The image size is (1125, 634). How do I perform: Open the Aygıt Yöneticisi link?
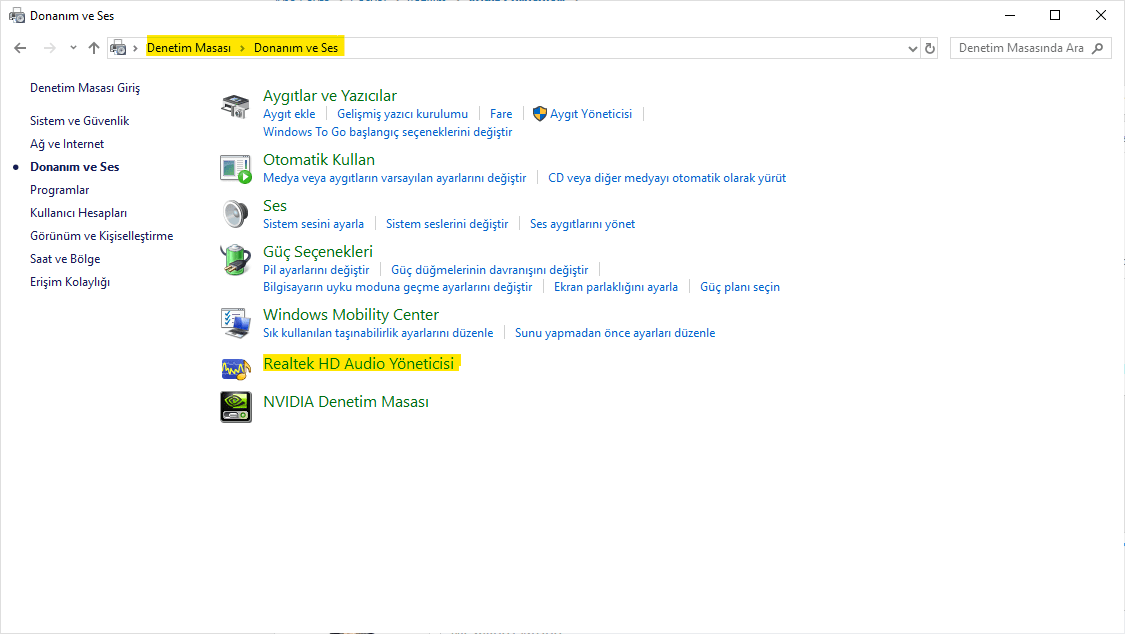(x=591, y=114)
